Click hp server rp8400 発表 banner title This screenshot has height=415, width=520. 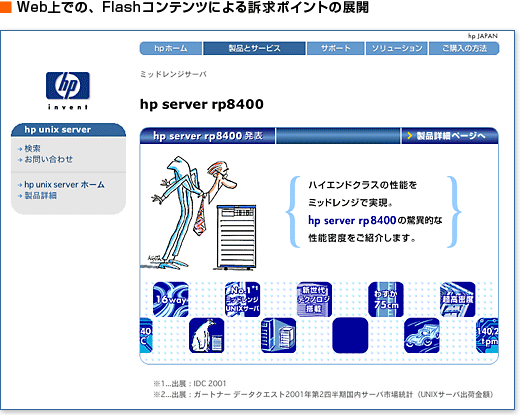point(208,136)
